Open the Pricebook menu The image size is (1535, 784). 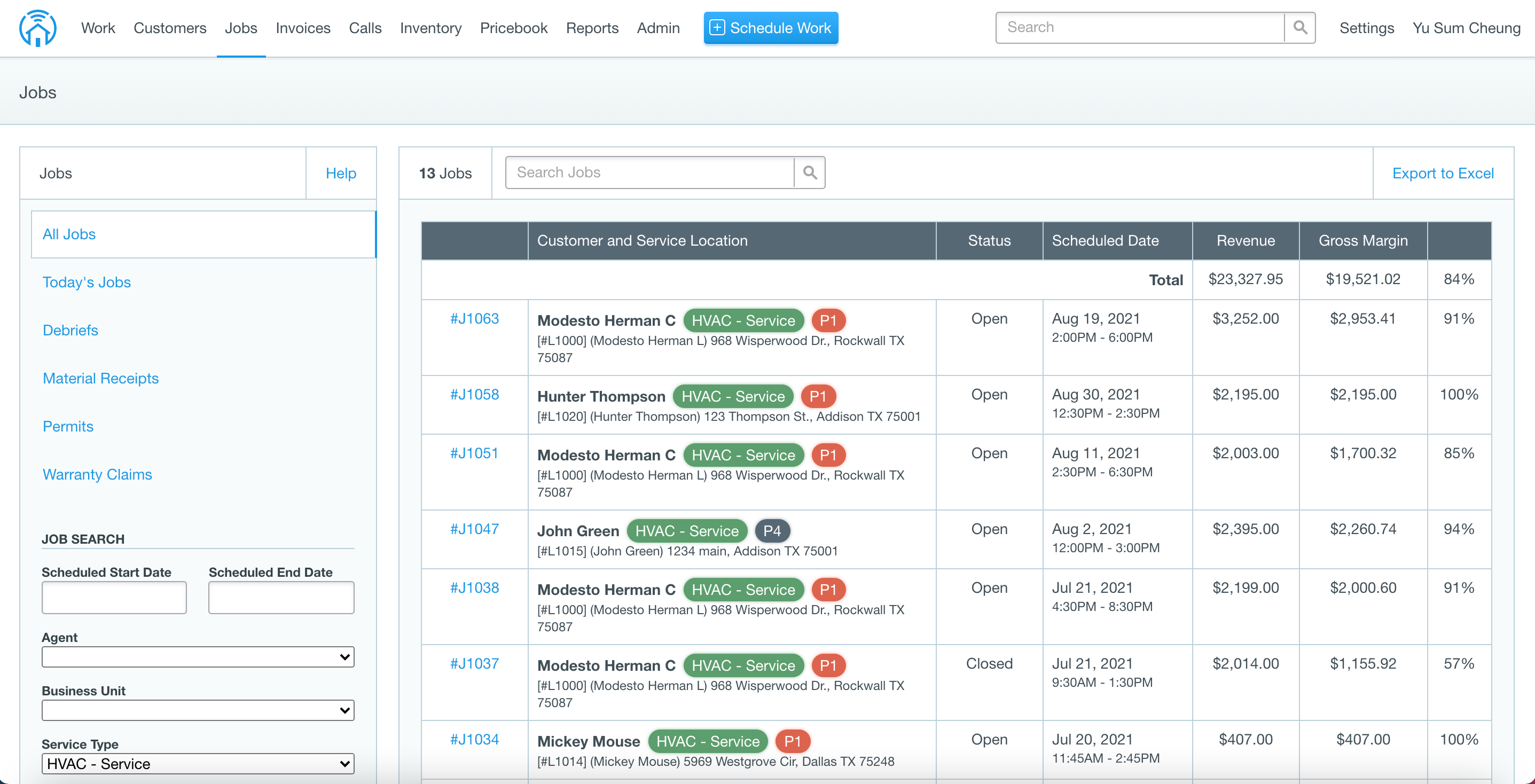[513, 28]
